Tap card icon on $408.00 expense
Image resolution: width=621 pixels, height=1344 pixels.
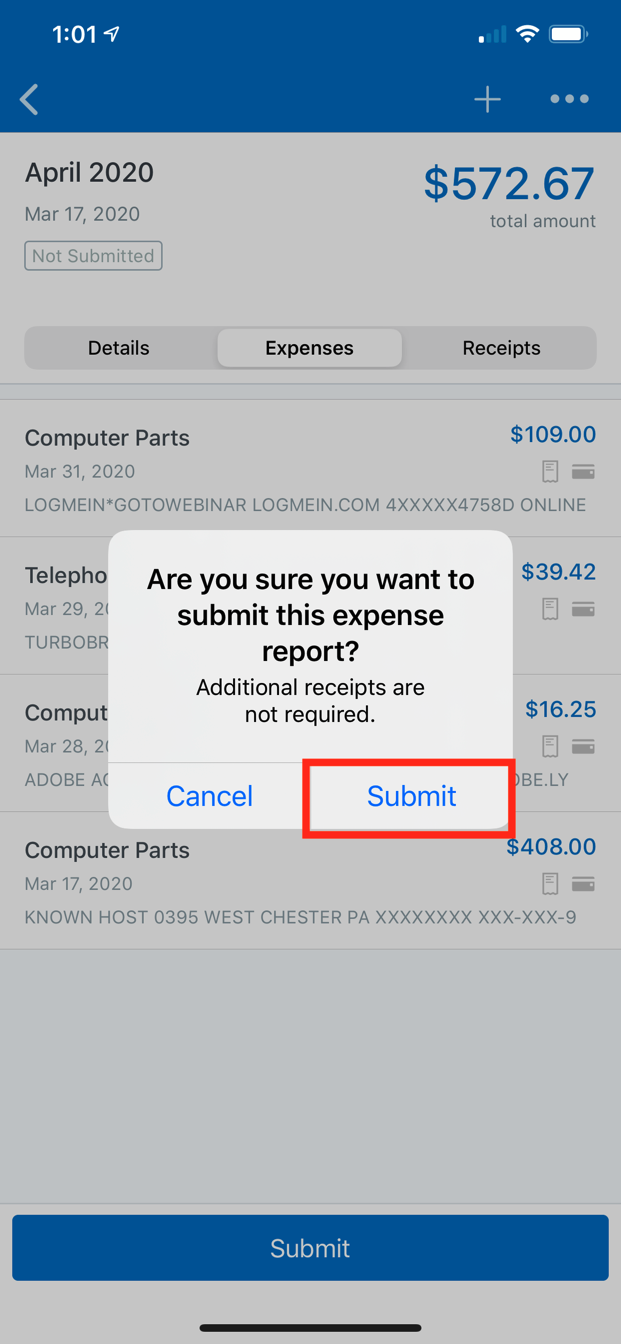click(x=583, y=883)
